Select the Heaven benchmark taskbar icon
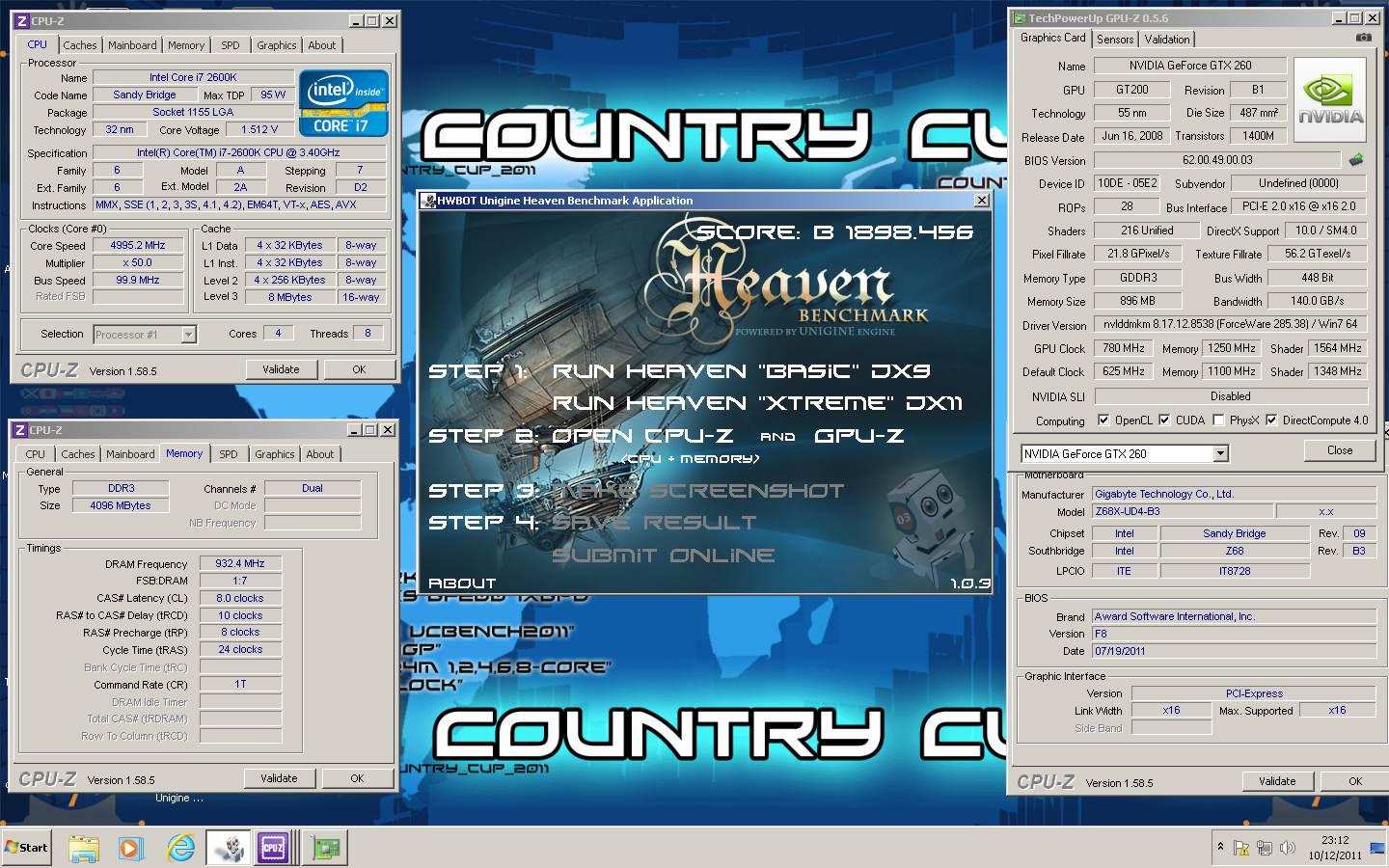The width and height of the screenshot is (1389, 868). (229, 848)
